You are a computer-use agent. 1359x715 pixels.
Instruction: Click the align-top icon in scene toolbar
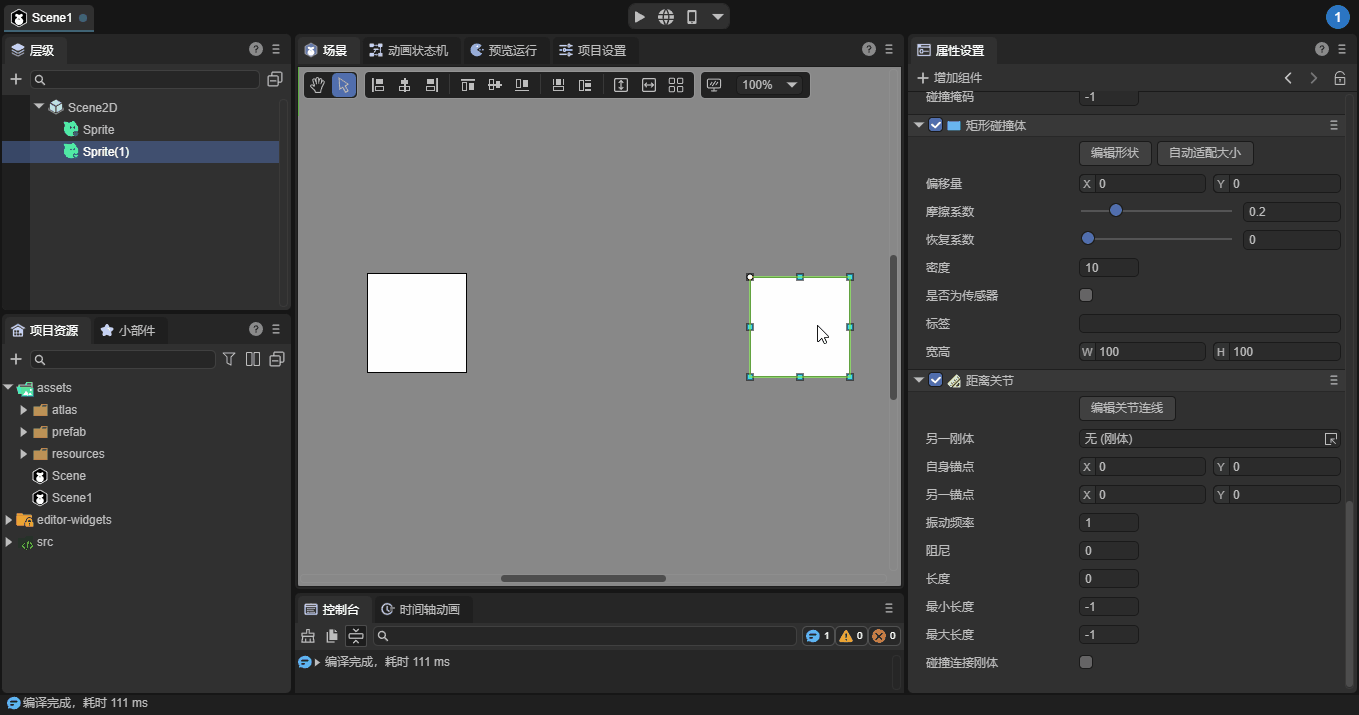point(467,85)
